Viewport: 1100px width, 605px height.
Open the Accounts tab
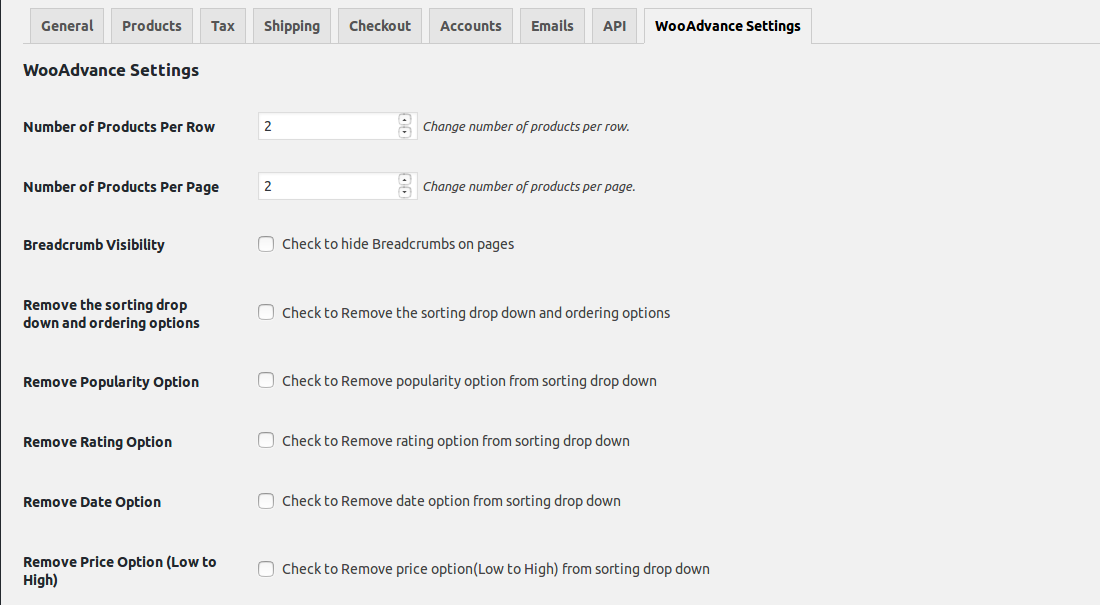(x=471, y=26)
